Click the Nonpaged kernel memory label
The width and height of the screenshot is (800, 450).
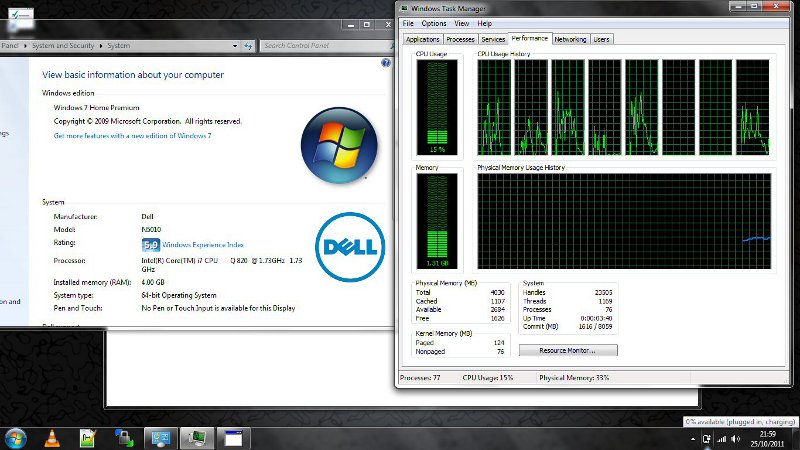click(x=430, y=352)
